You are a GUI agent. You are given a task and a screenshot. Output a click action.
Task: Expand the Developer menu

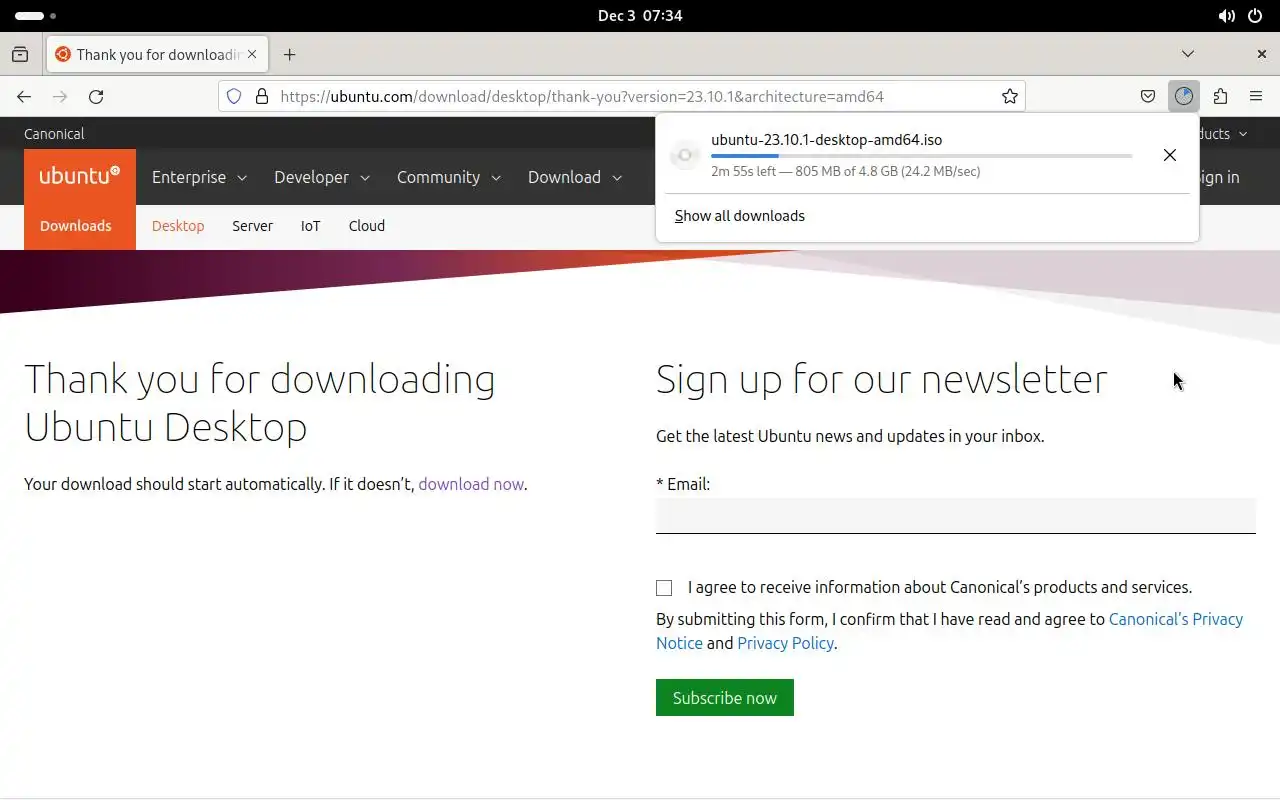click(x=322, y=177)
